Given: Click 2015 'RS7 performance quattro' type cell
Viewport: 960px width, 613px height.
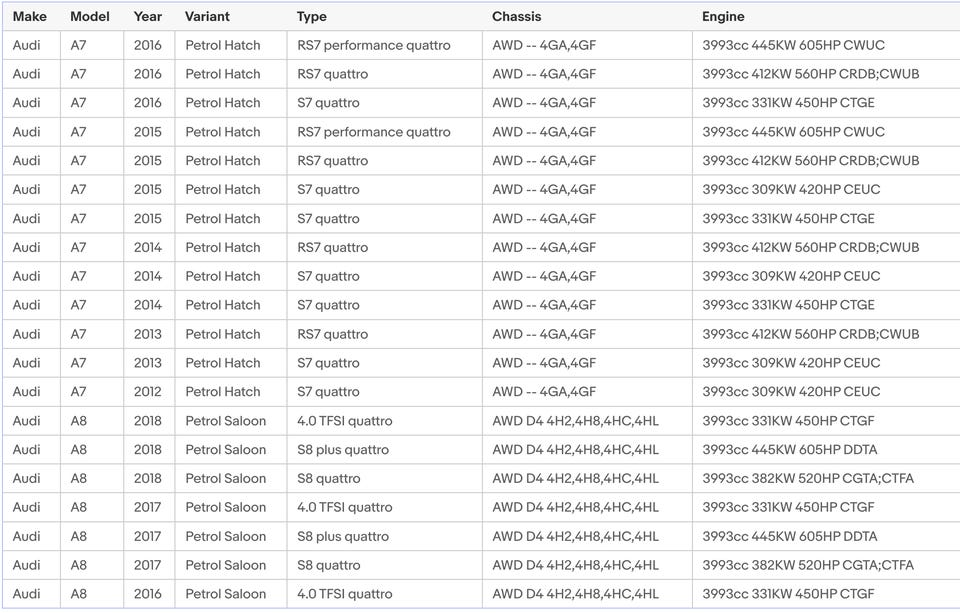Looking at the screenshot, I should (x=373, y=132).
